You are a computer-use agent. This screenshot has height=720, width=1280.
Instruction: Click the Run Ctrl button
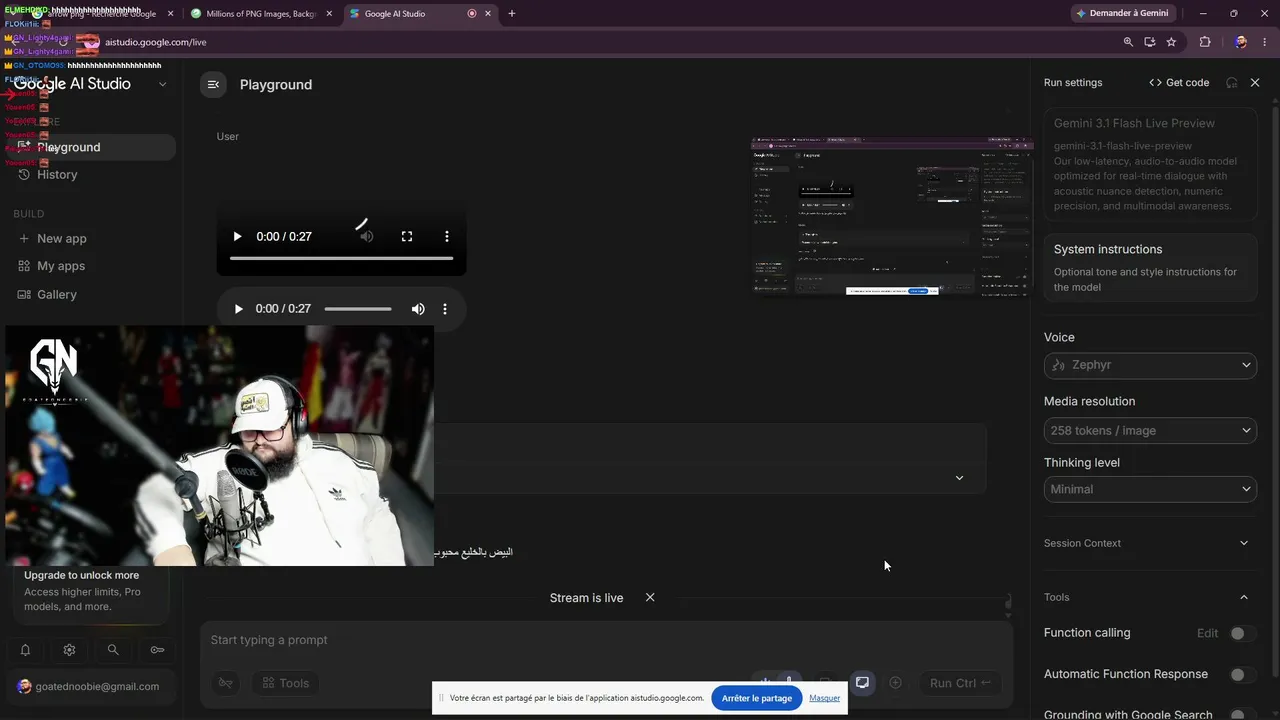pyautogui.click(x=960, y=683)
